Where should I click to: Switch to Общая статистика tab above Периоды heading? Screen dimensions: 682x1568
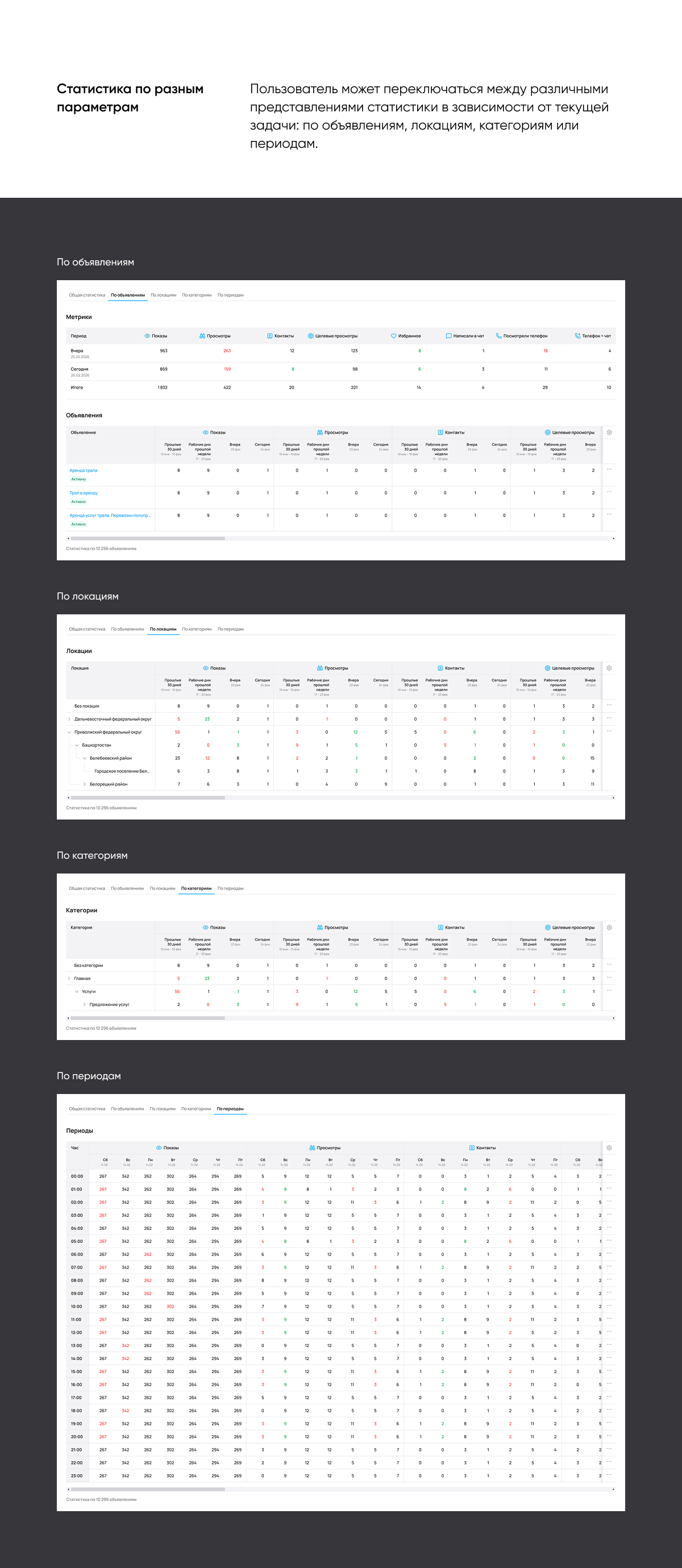tap(87, 1109)
